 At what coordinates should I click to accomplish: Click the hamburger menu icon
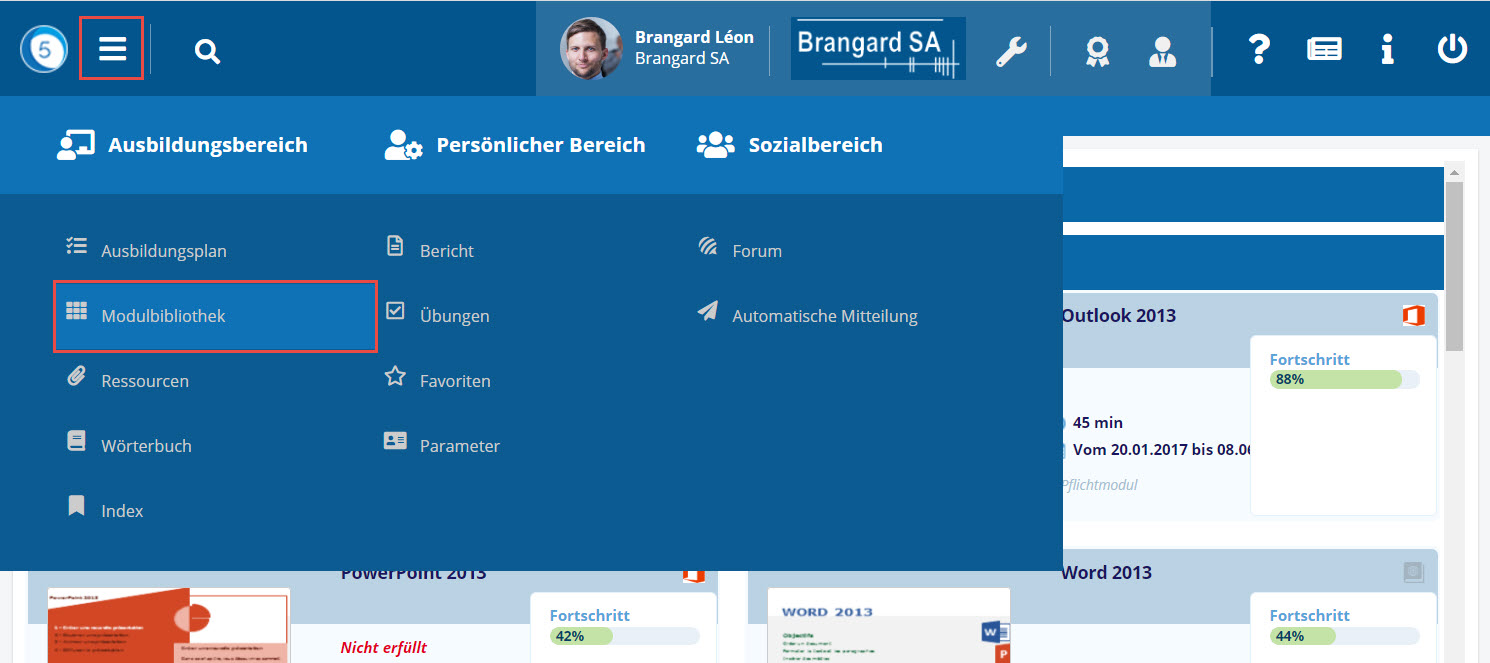(x=112, y=48)
